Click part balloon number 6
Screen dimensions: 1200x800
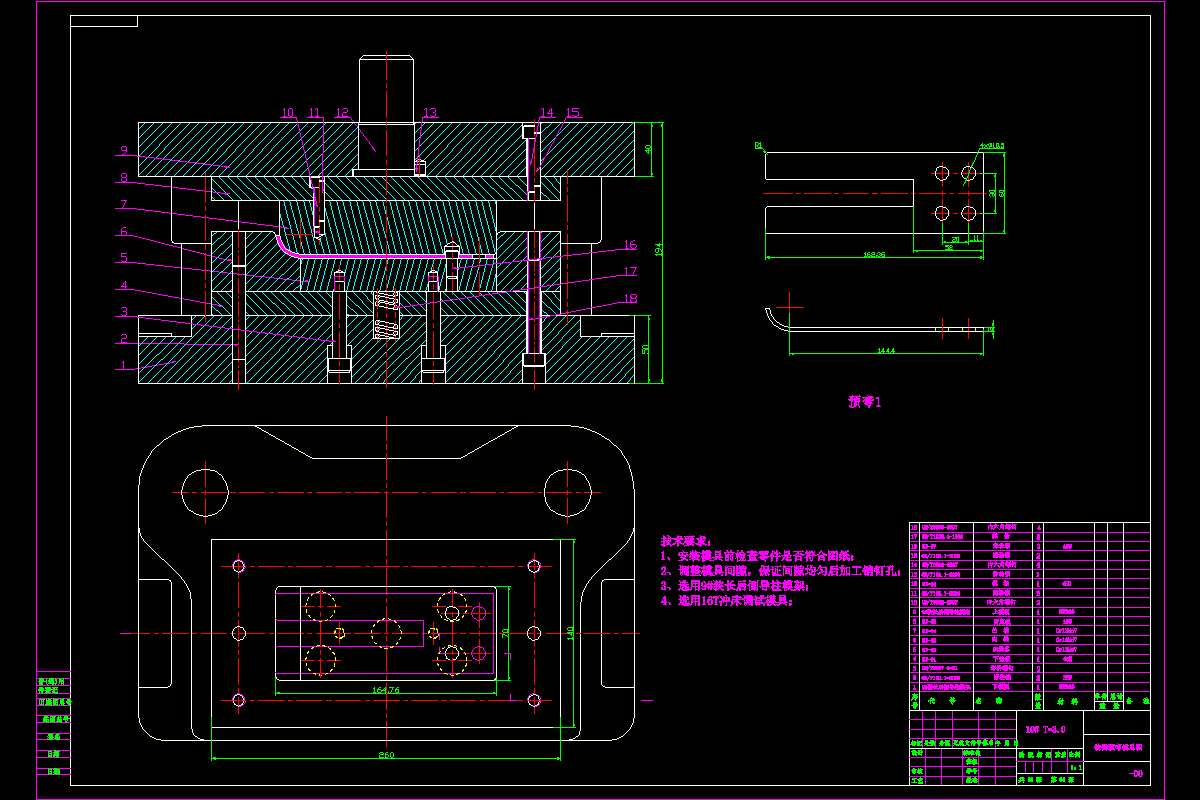pyautogui.click(x=124, y=232)
